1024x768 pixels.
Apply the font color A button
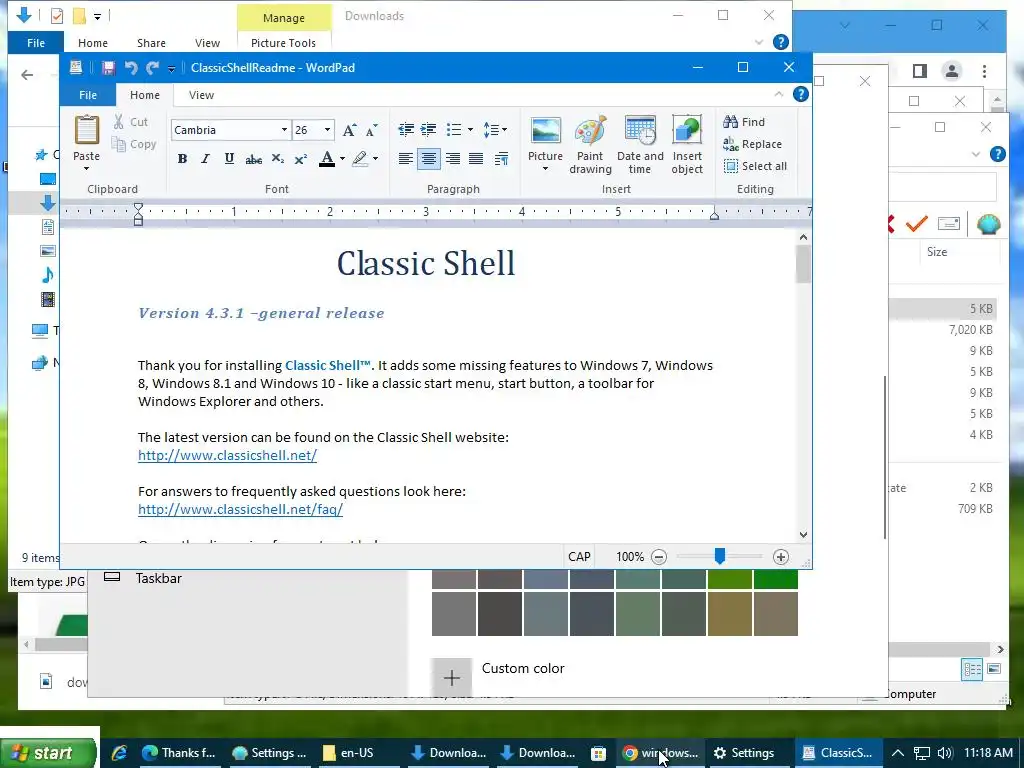[x=327, y=159]
